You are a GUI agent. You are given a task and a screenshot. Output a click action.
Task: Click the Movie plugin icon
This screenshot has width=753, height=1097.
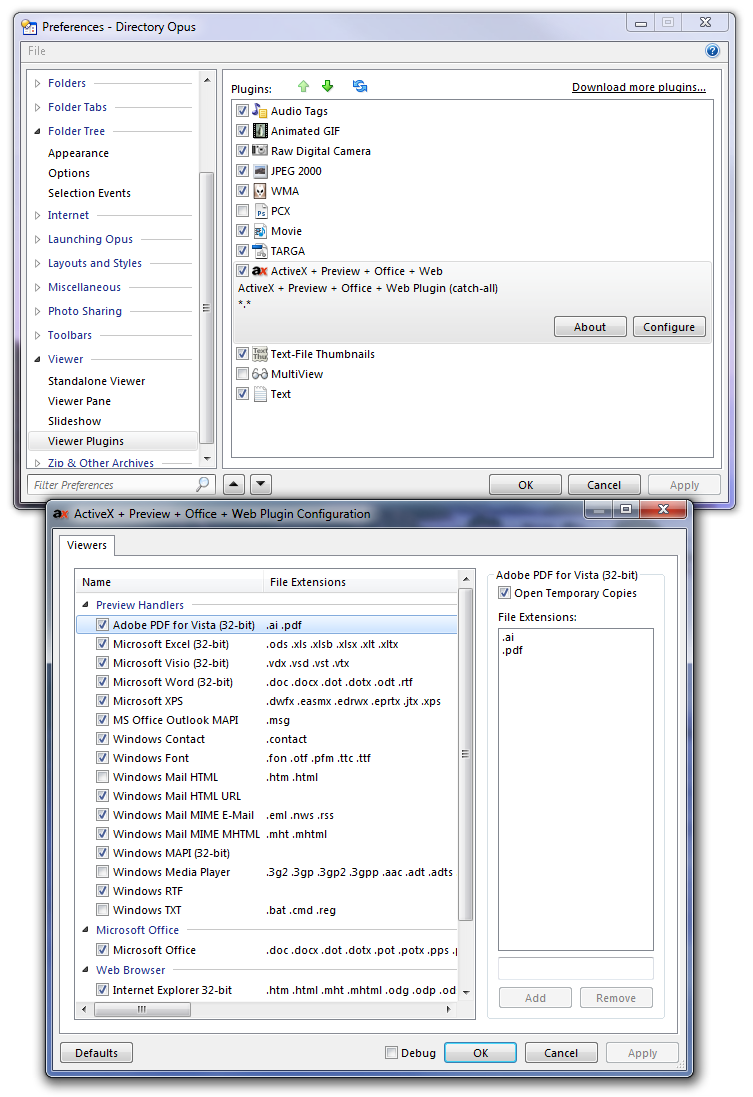point(260,231)
